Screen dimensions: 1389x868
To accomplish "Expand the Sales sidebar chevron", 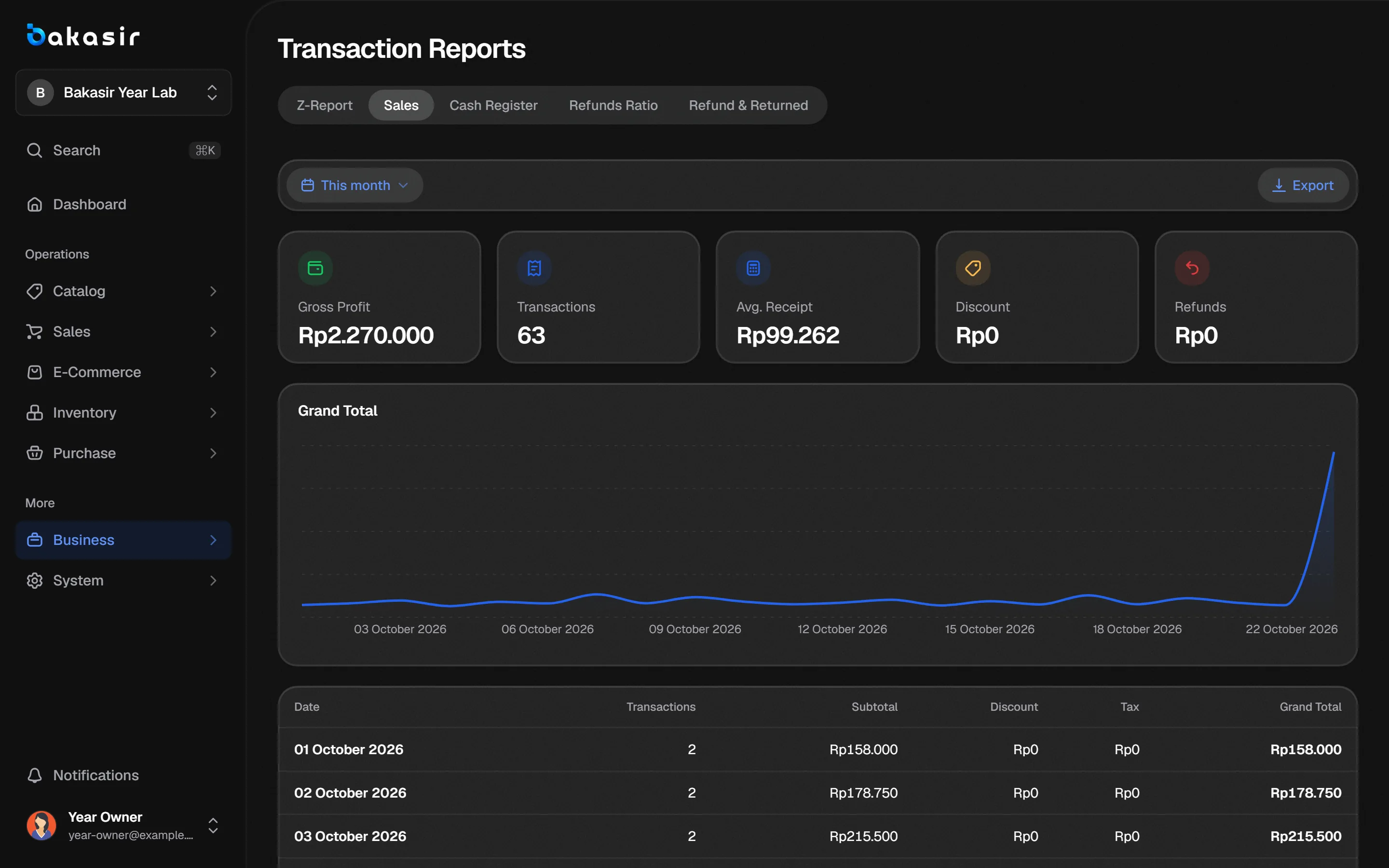I will click(x=213, y=332).
